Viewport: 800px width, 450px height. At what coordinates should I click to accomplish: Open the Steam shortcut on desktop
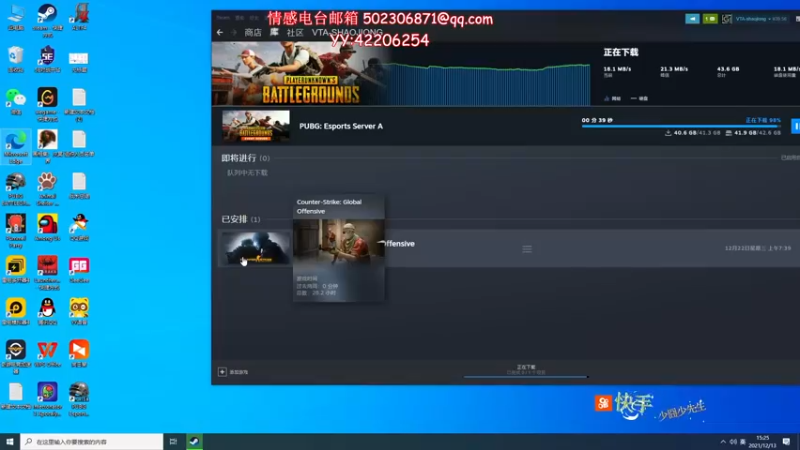click(47, 19)
